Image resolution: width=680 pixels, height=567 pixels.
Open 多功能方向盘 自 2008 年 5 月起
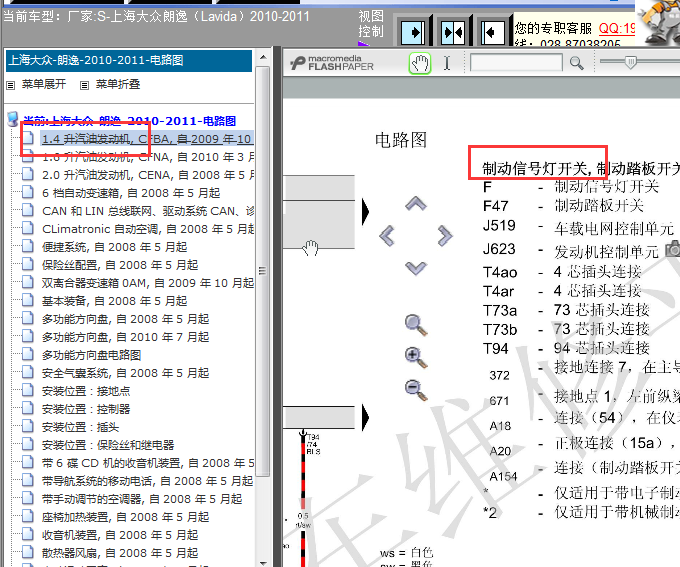(125, 319)
